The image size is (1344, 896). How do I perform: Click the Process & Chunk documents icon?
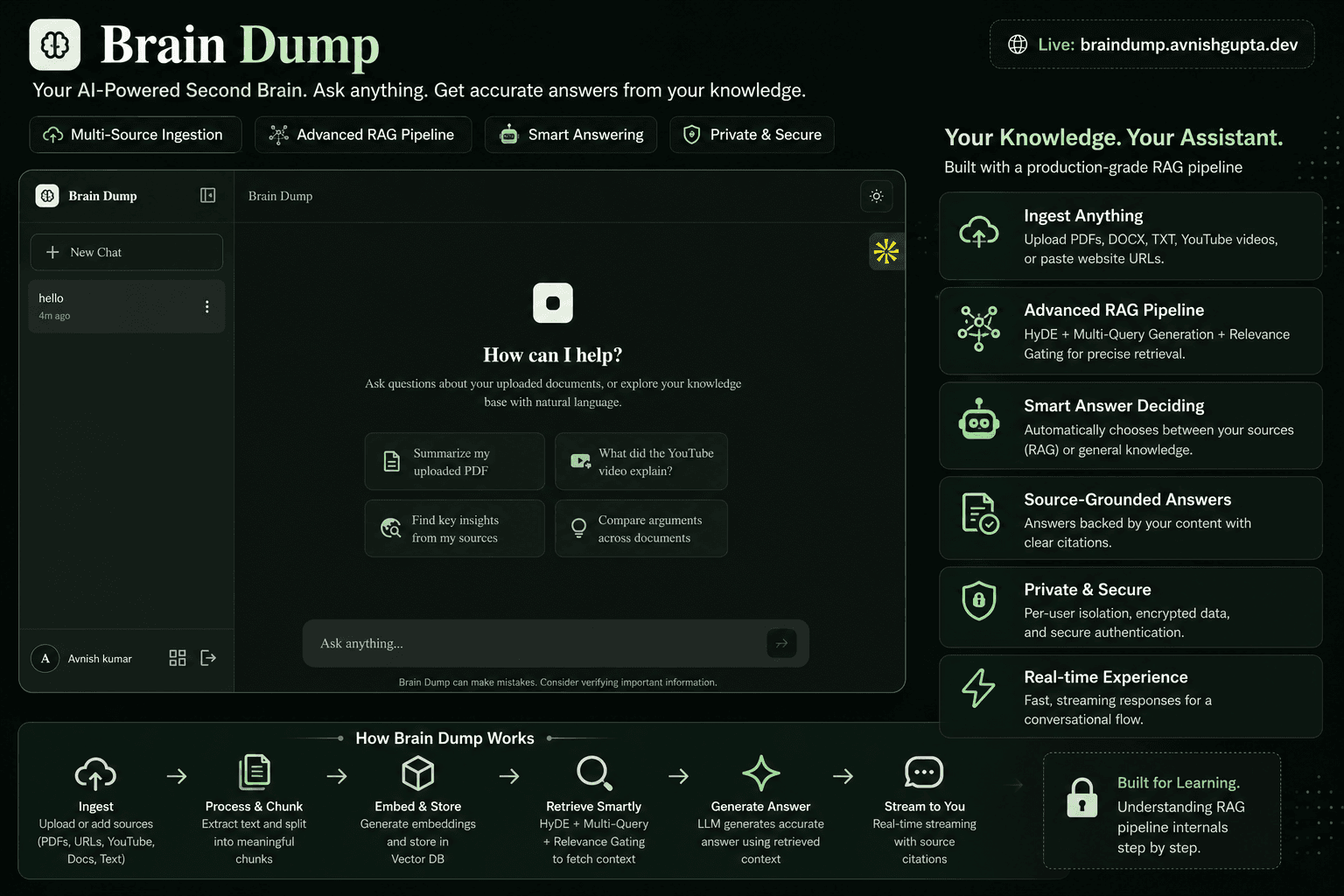point(255,773)
